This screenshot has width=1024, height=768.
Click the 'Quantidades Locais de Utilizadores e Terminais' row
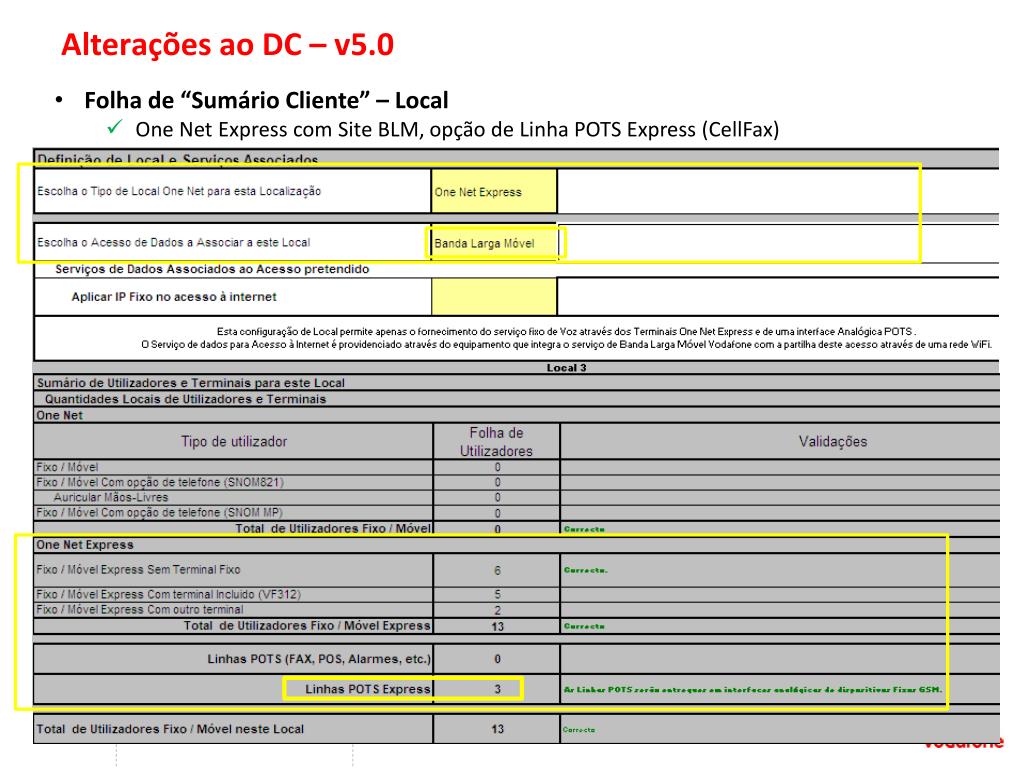tap(517, 399)
